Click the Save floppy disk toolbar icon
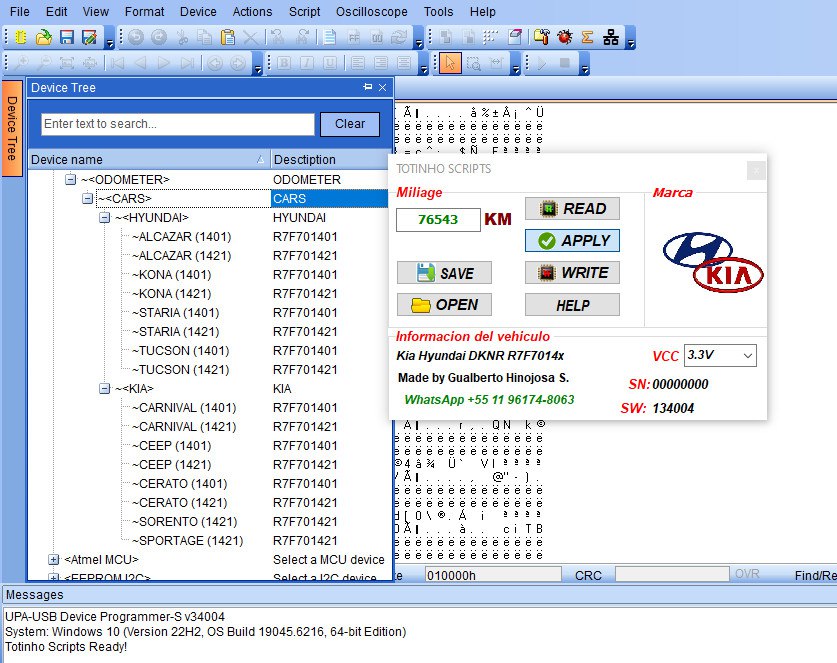The height and width of the screenshot is (663, 837). coord(66,38)
